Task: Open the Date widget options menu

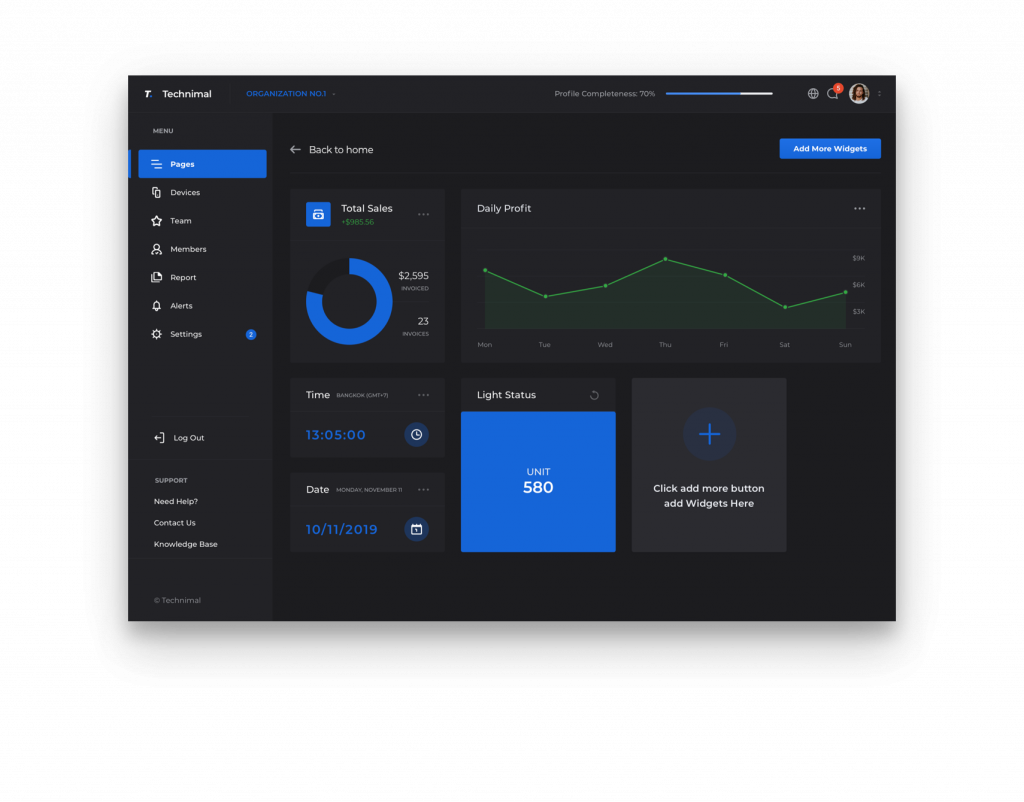Action: point(423,490)
